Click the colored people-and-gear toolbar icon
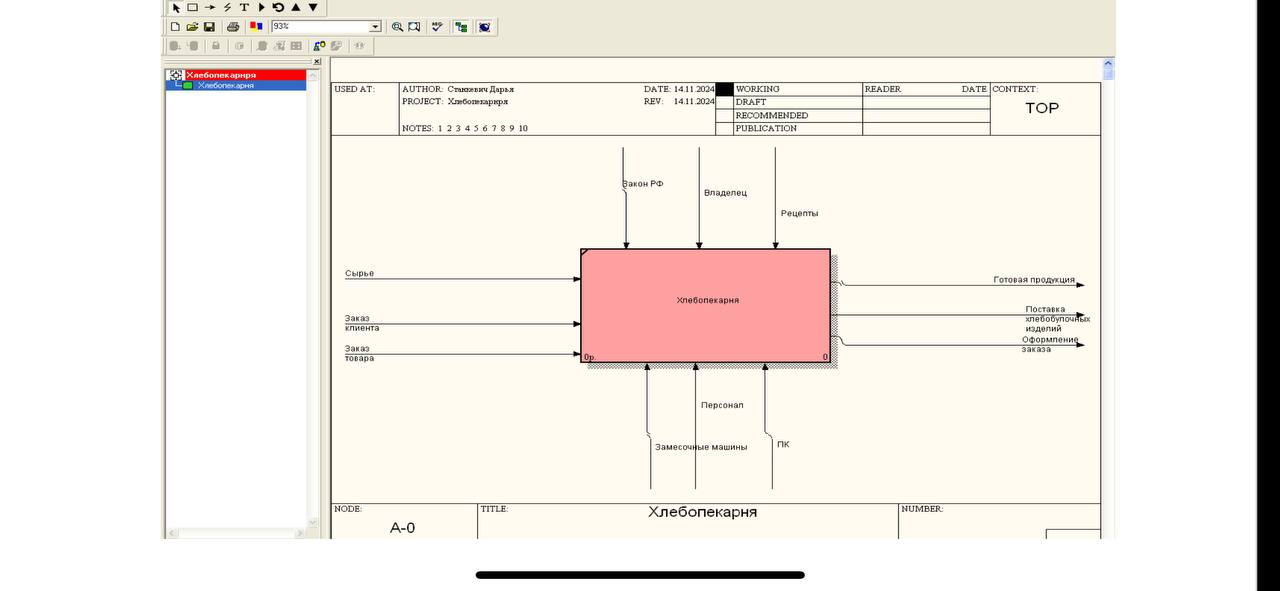 click(x=319, y=46)
